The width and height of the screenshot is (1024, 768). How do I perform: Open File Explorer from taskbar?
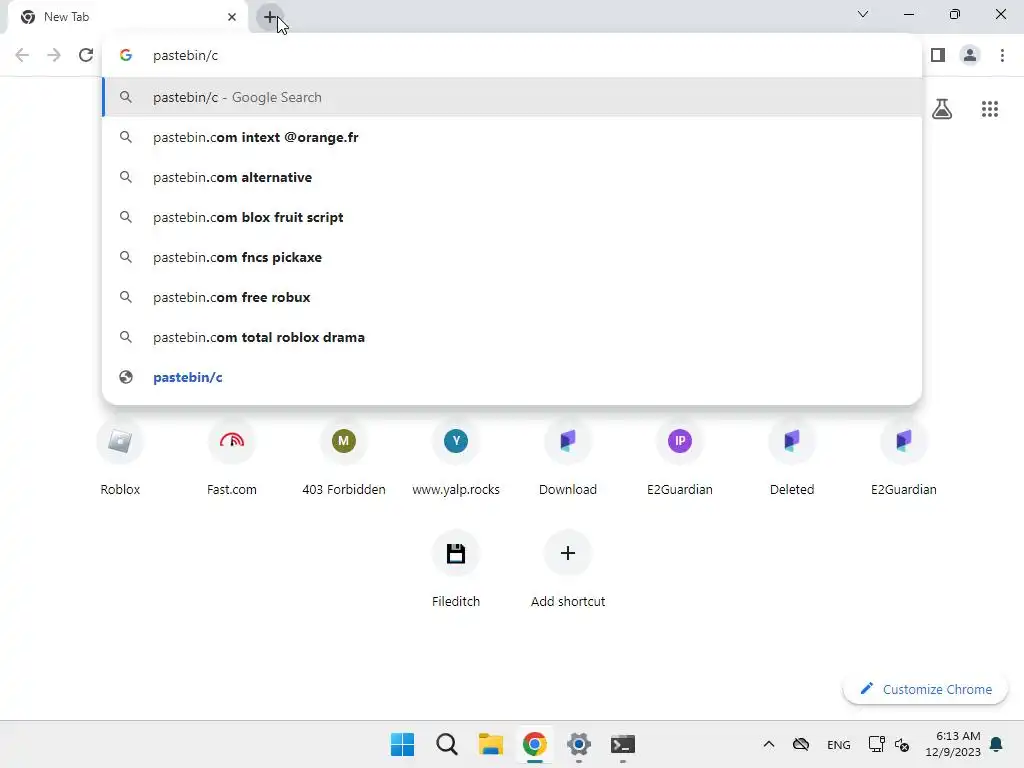tap(490, 744)
